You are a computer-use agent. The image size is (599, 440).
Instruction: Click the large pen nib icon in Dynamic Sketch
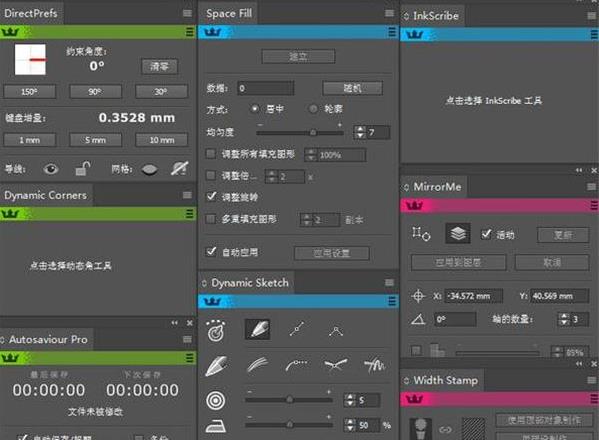217,366
